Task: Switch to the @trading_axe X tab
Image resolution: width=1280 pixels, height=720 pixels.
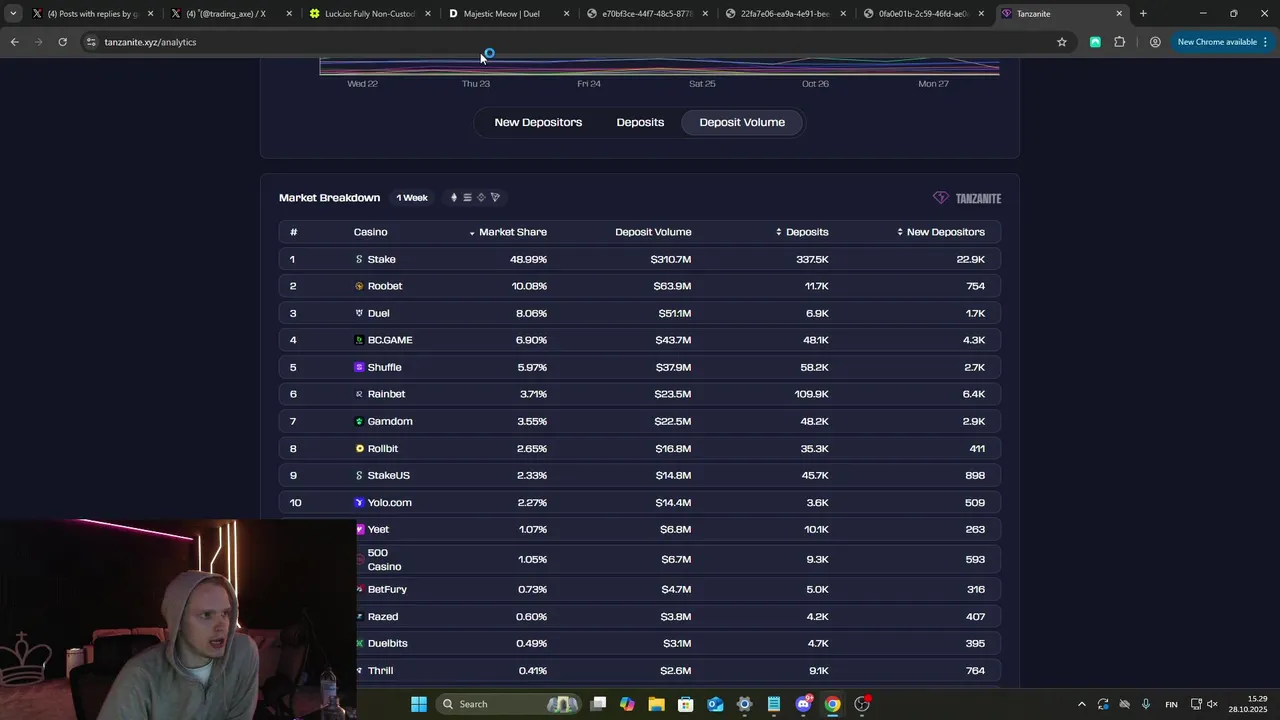Action: coord(230,14)
